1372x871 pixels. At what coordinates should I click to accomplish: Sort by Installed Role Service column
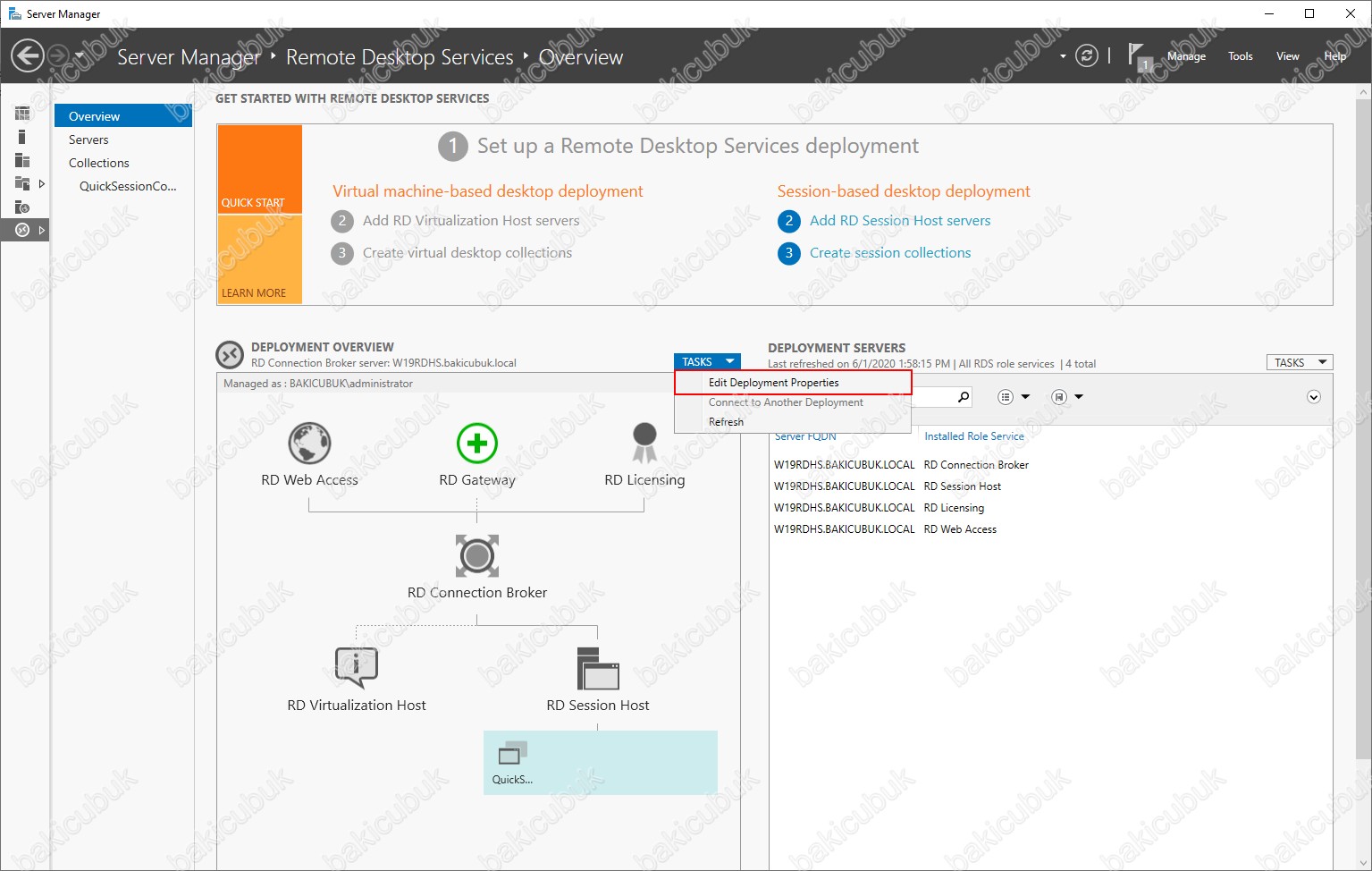(x=974, y=436)
